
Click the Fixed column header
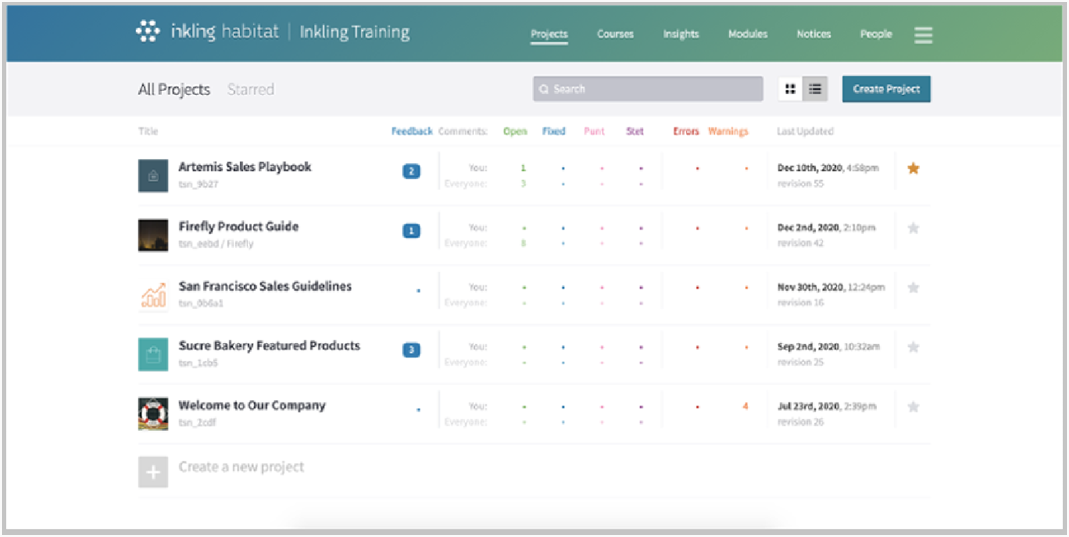(554, 132)
